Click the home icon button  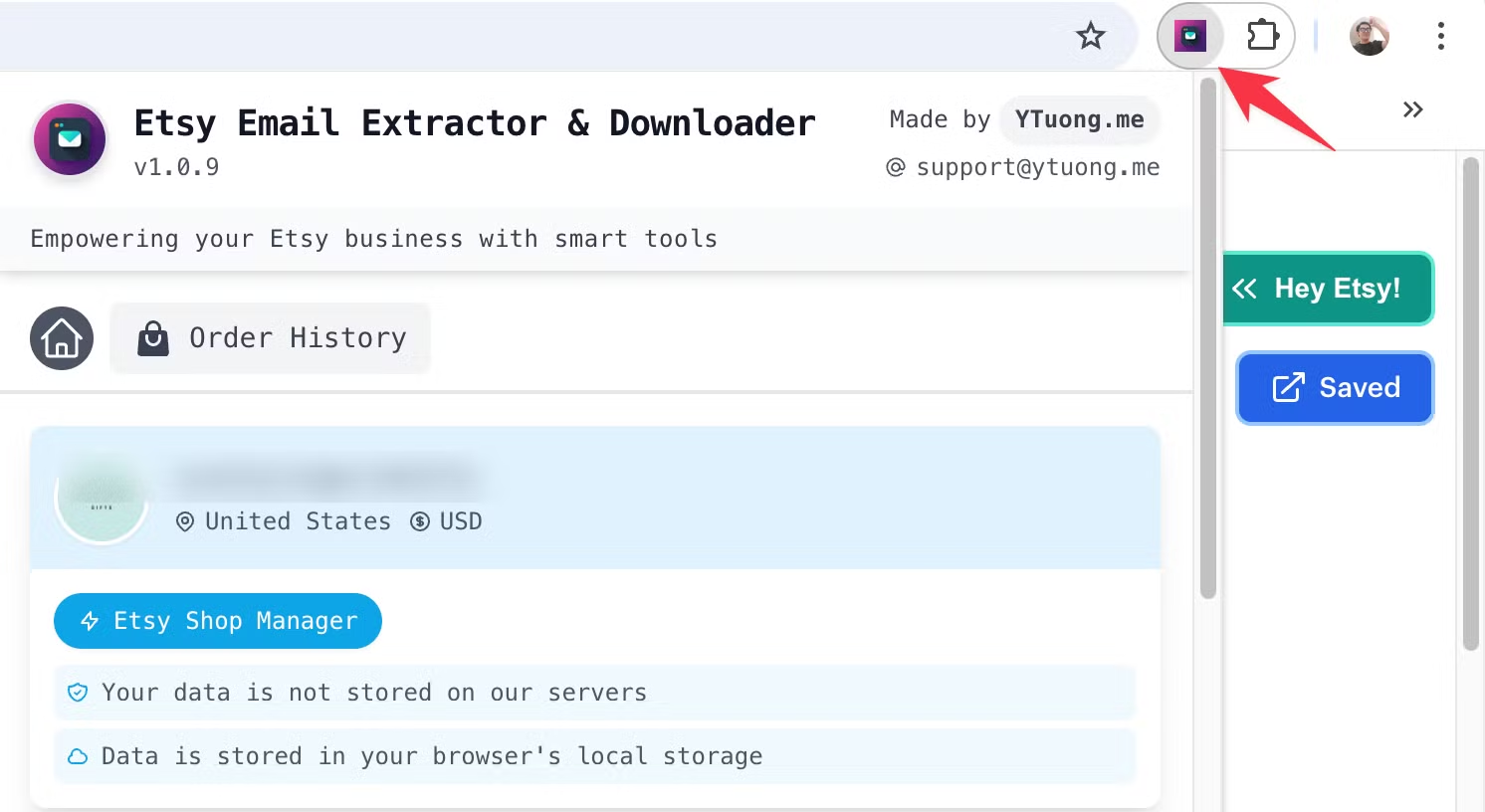click(x=62, y=338)
